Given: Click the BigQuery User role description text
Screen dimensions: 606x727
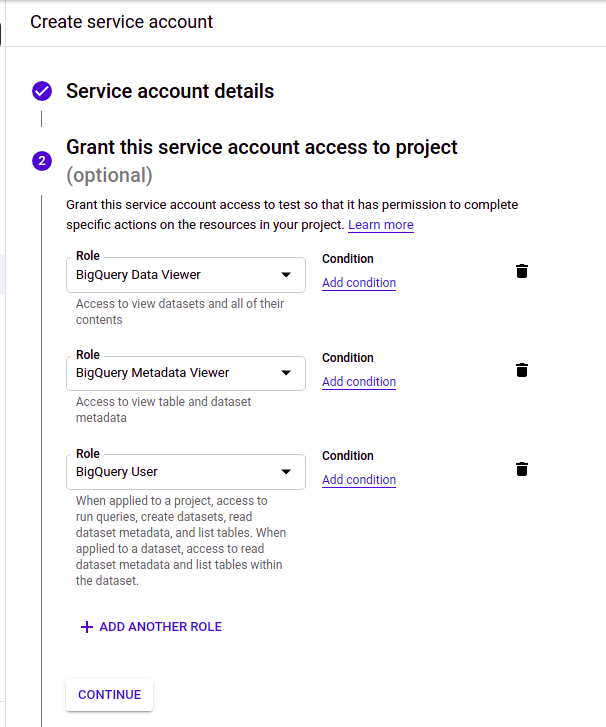Looking at the screenshot, I should [x=181, y=541].
